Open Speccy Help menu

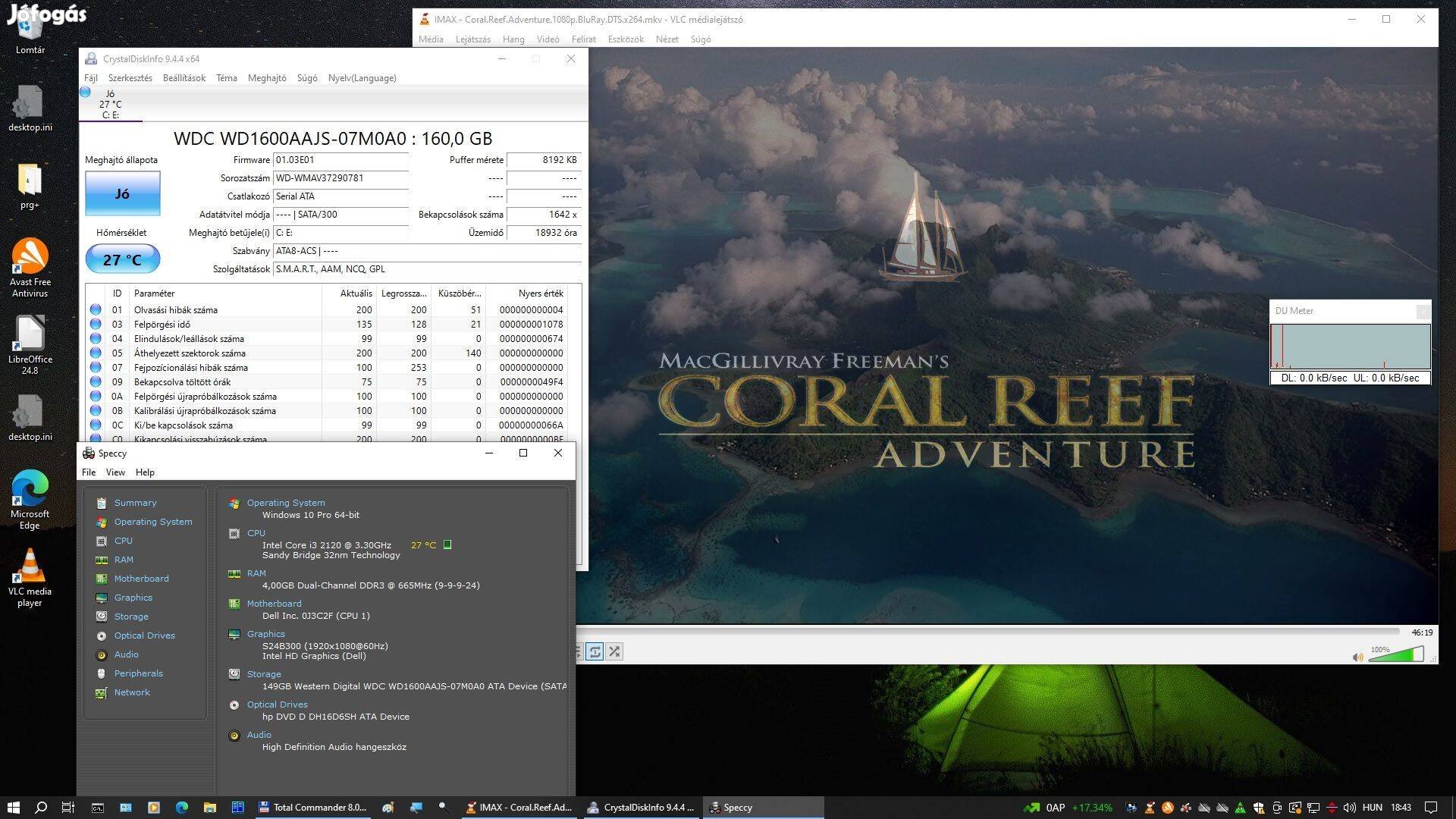click(x=145, y=472)
